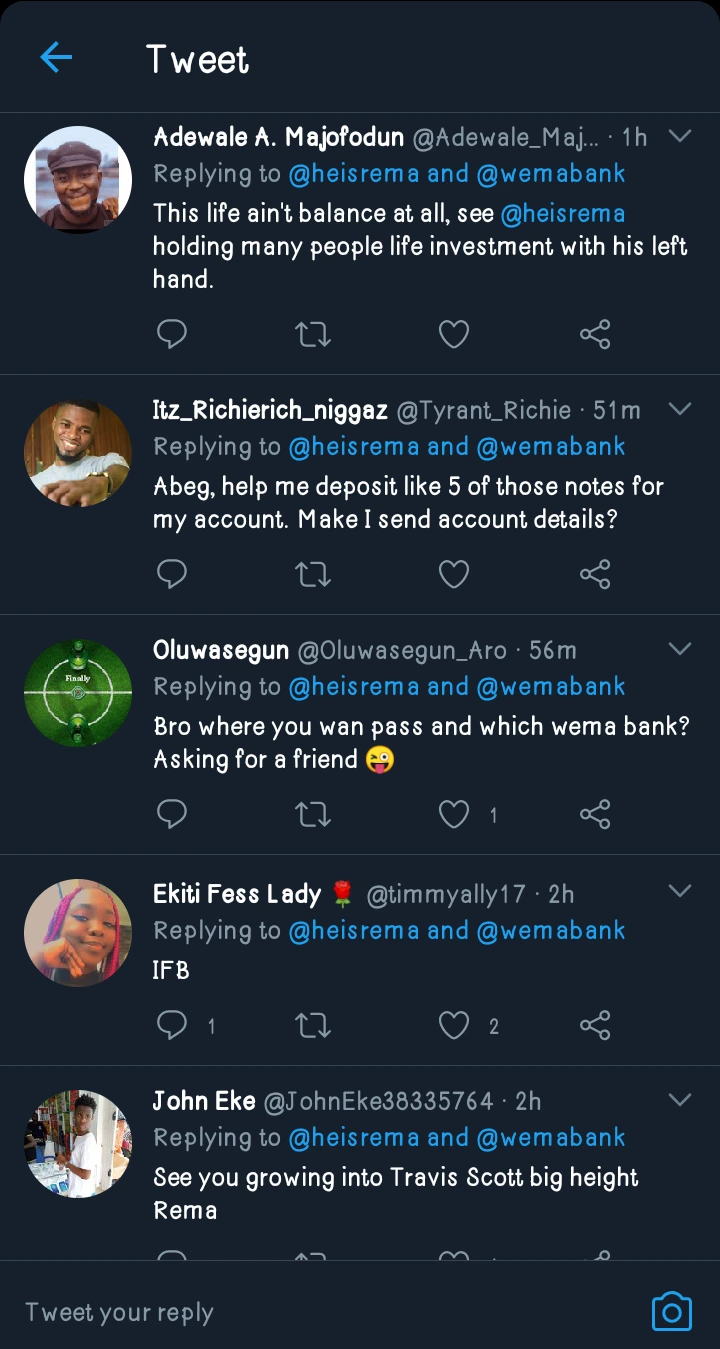Expand options chevron on Adewale's tweet
Screen dimensions: 720x1349
pos(679,136)
